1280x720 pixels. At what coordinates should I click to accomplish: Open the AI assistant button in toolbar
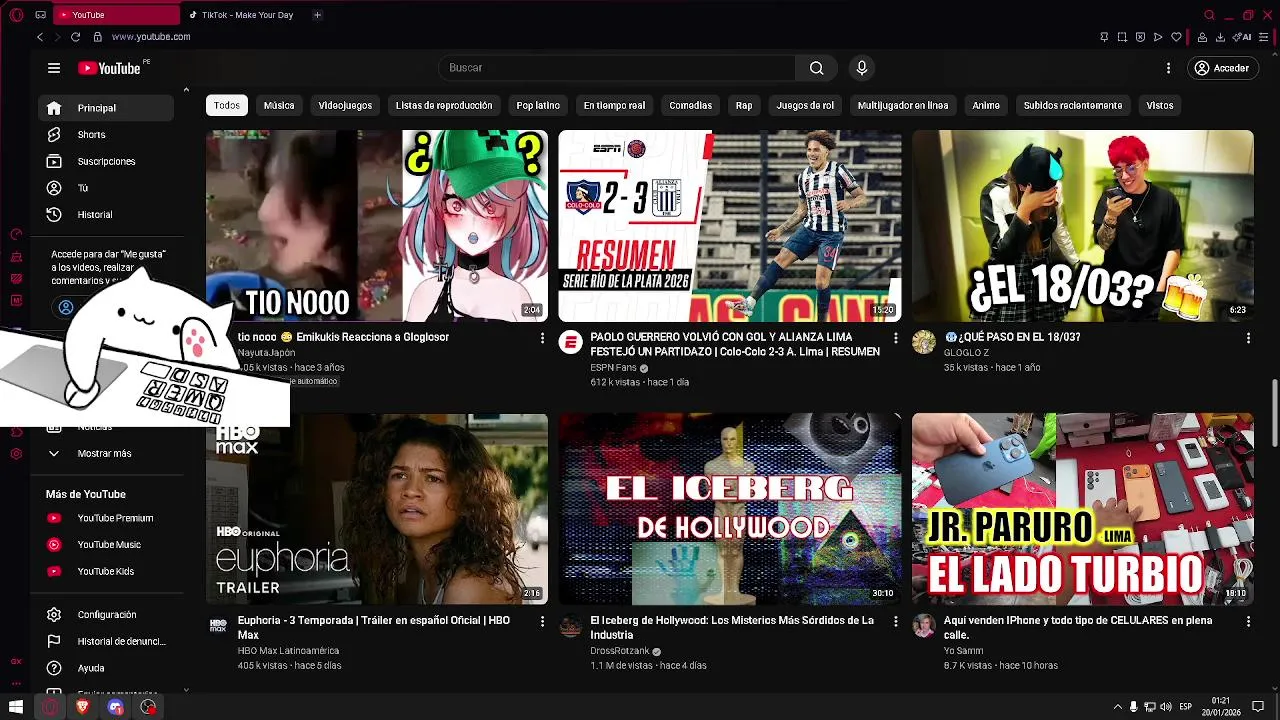click(1243, 37)
